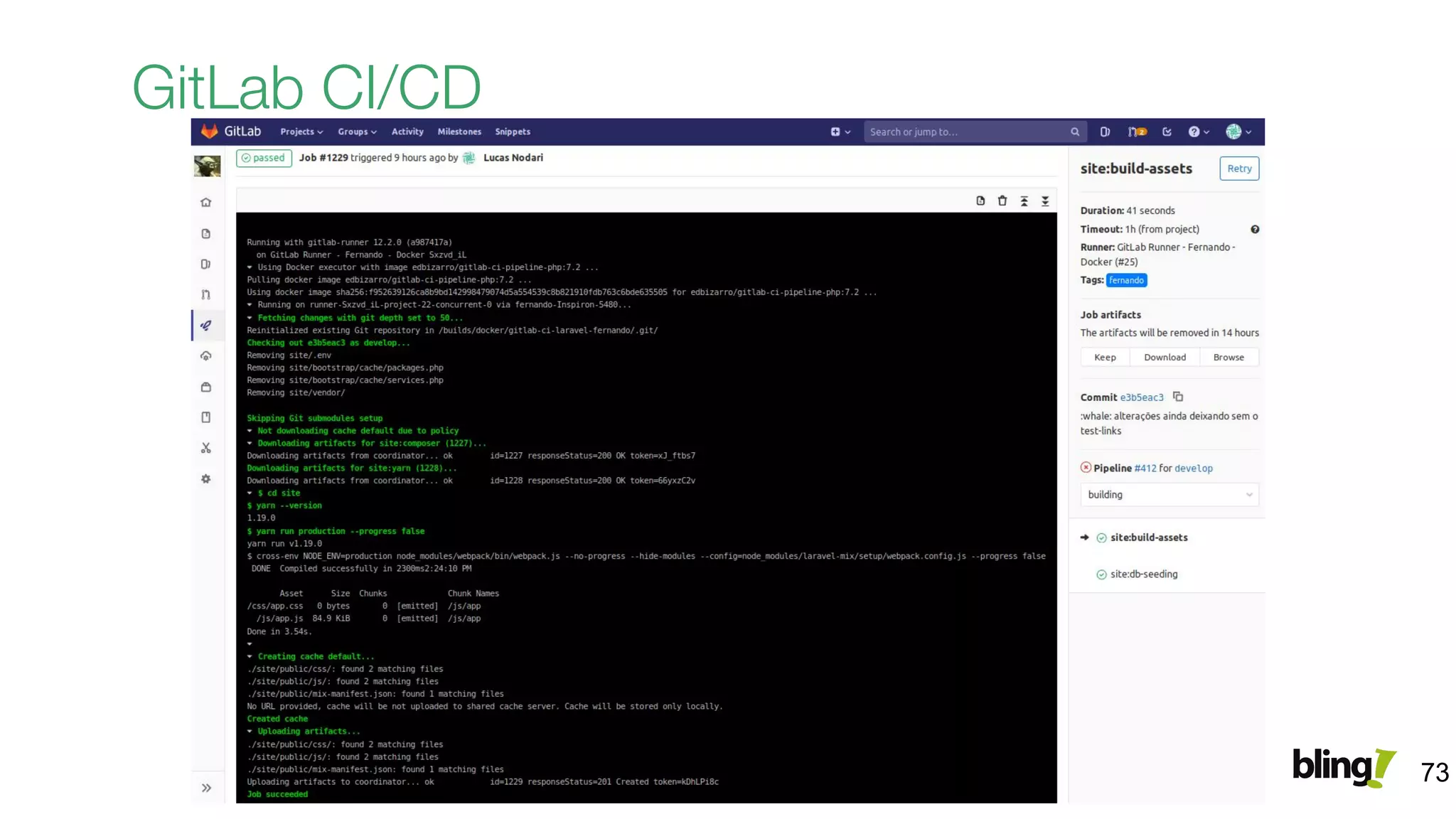The height and width of the screenshot is (819, 1456).
Task: Open the building stage dropdown
Action: click(x=1169, y=495)
